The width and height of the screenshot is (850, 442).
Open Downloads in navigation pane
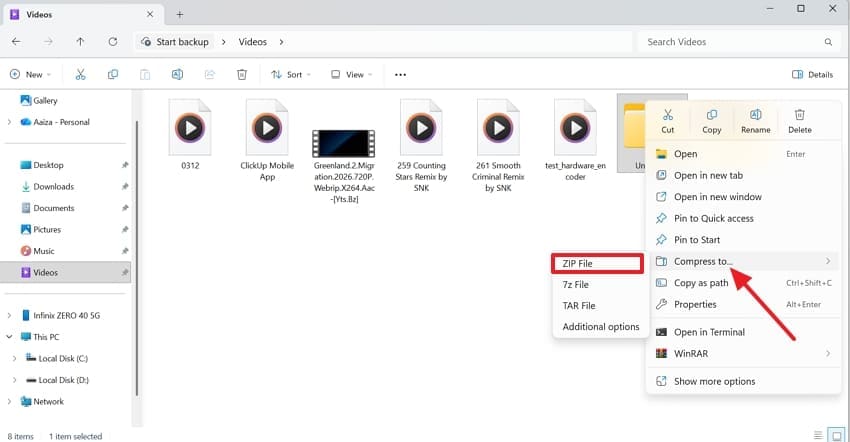(47, 187)
